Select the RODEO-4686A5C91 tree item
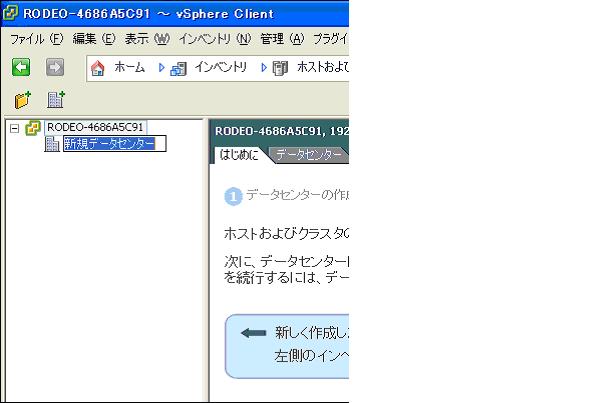 click(96, 128)
